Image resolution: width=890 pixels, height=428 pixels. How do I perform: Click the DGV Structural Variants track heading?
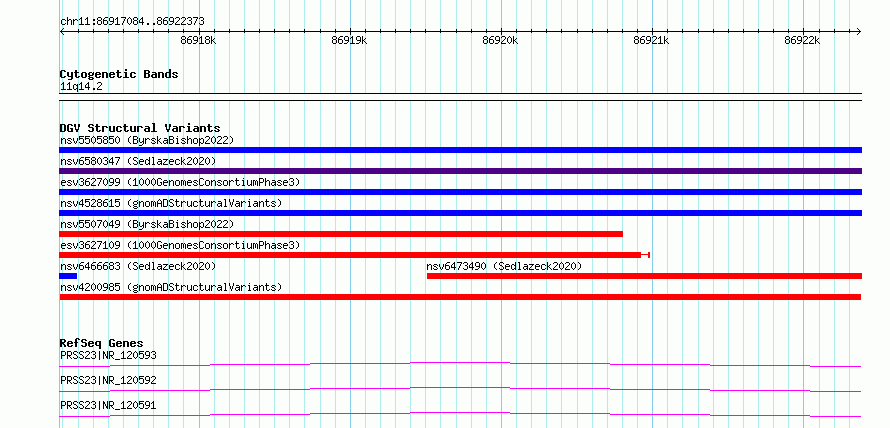(x=140, y=128)
